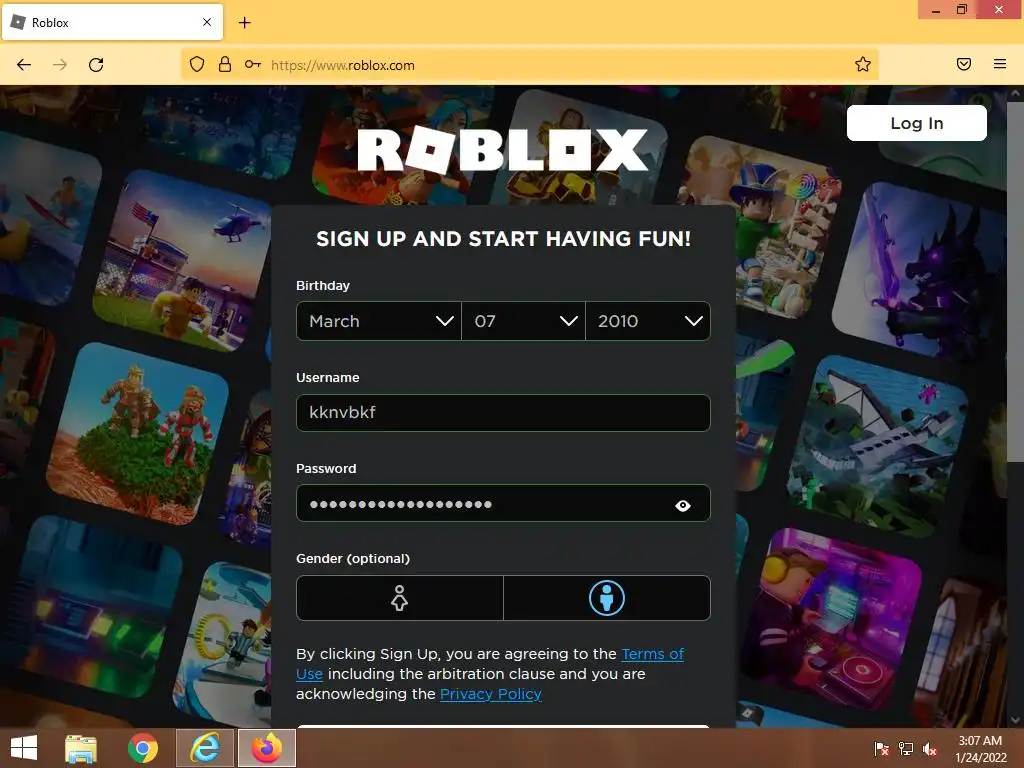
Task: Click the helicopter game thumbnail
Action: pos(182,261)
